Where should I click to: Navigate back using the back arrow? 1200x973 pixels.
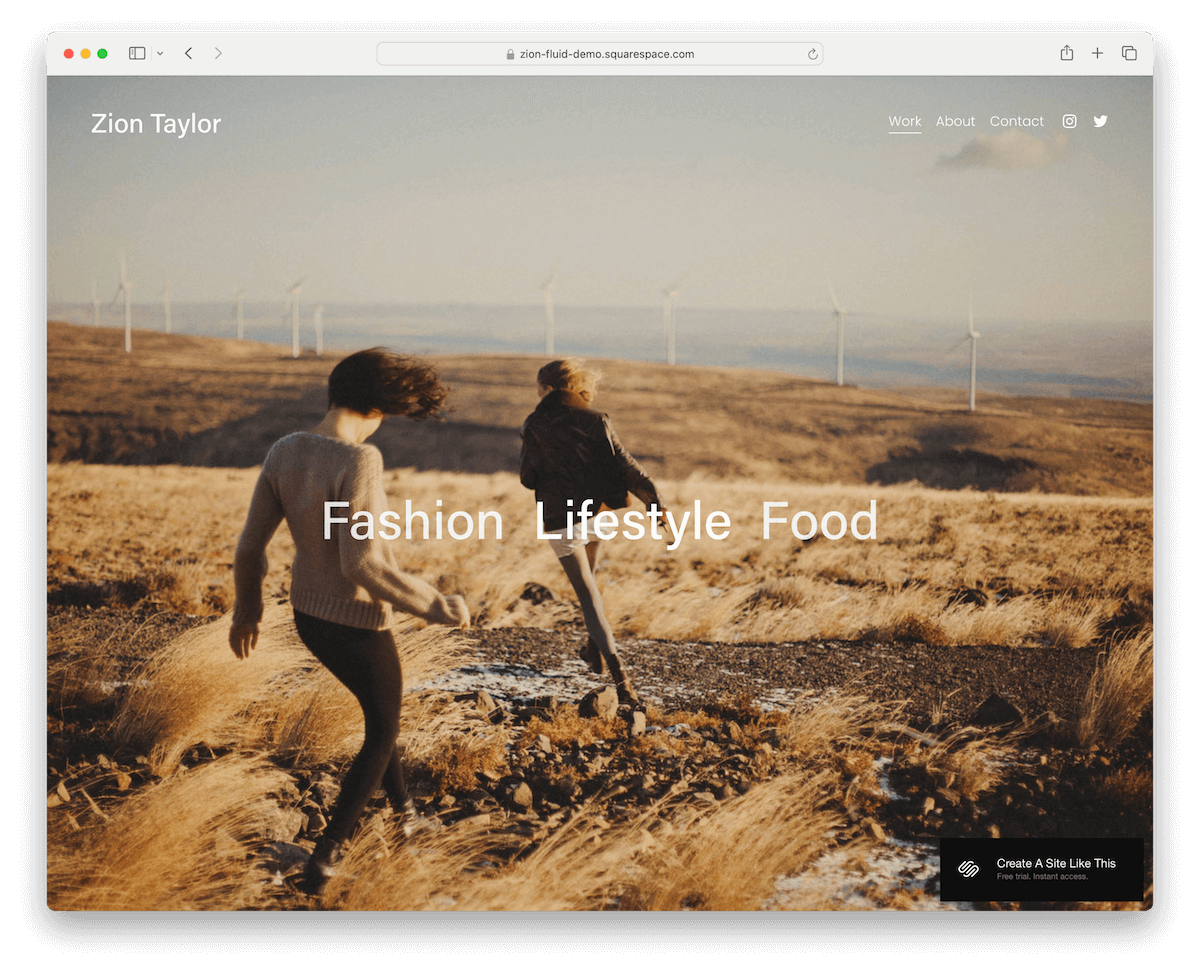tap(188, 53)
